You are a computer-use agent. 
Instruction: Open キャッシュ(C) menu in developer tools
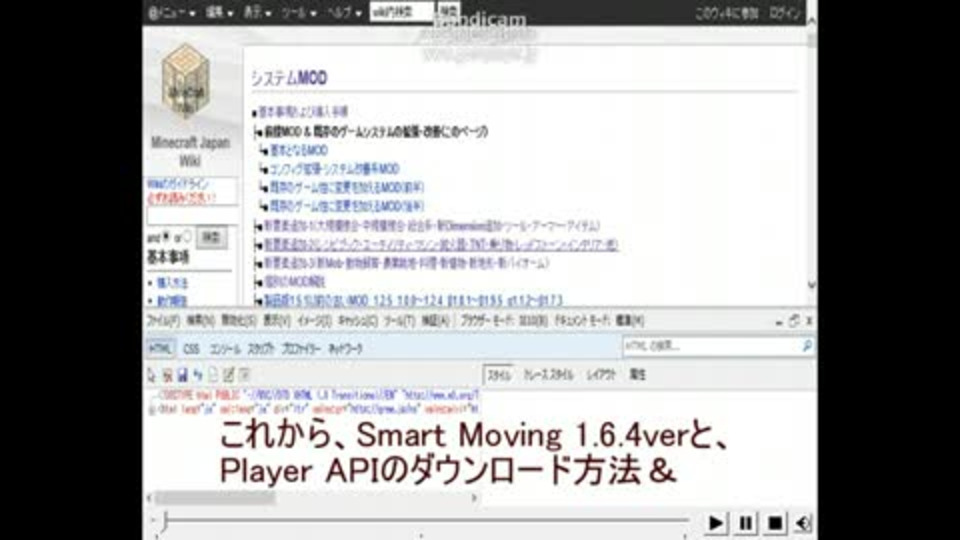357,320
